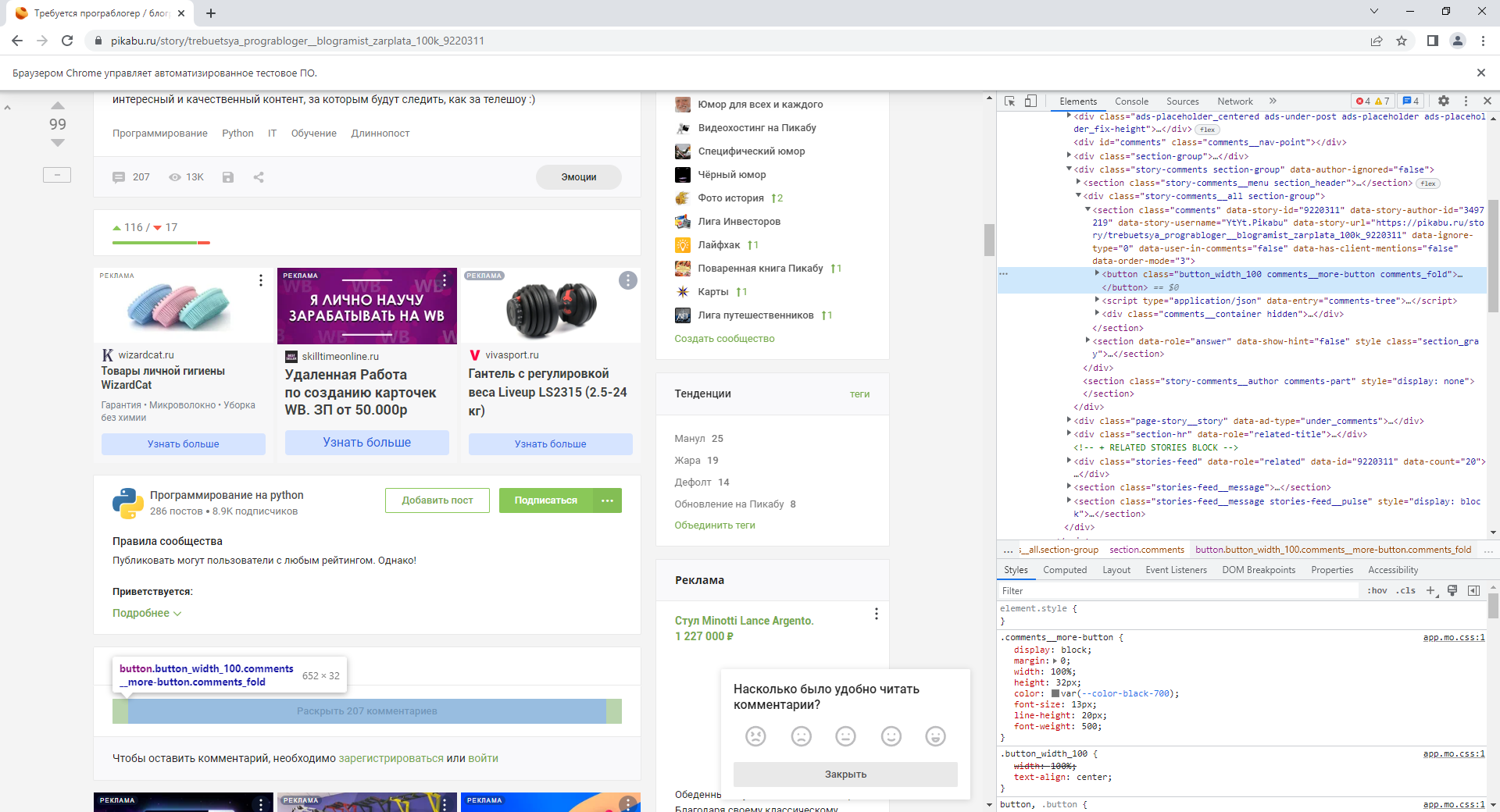Select the grinning face rating
The height and width of the screenshot is (812, 1500).
(935, 735)
